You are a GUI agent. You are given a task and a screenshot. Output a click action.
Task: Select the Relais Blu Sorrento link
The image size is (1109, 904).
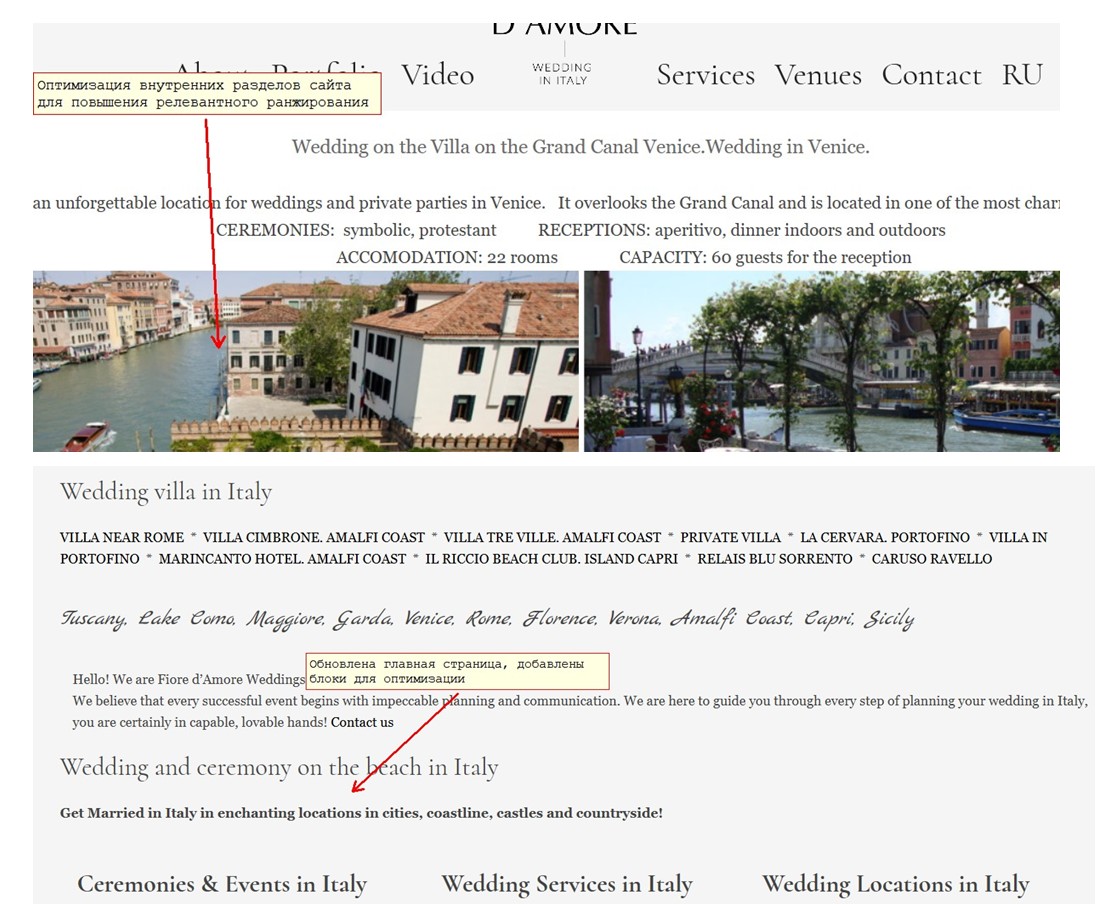click(775, 559)
